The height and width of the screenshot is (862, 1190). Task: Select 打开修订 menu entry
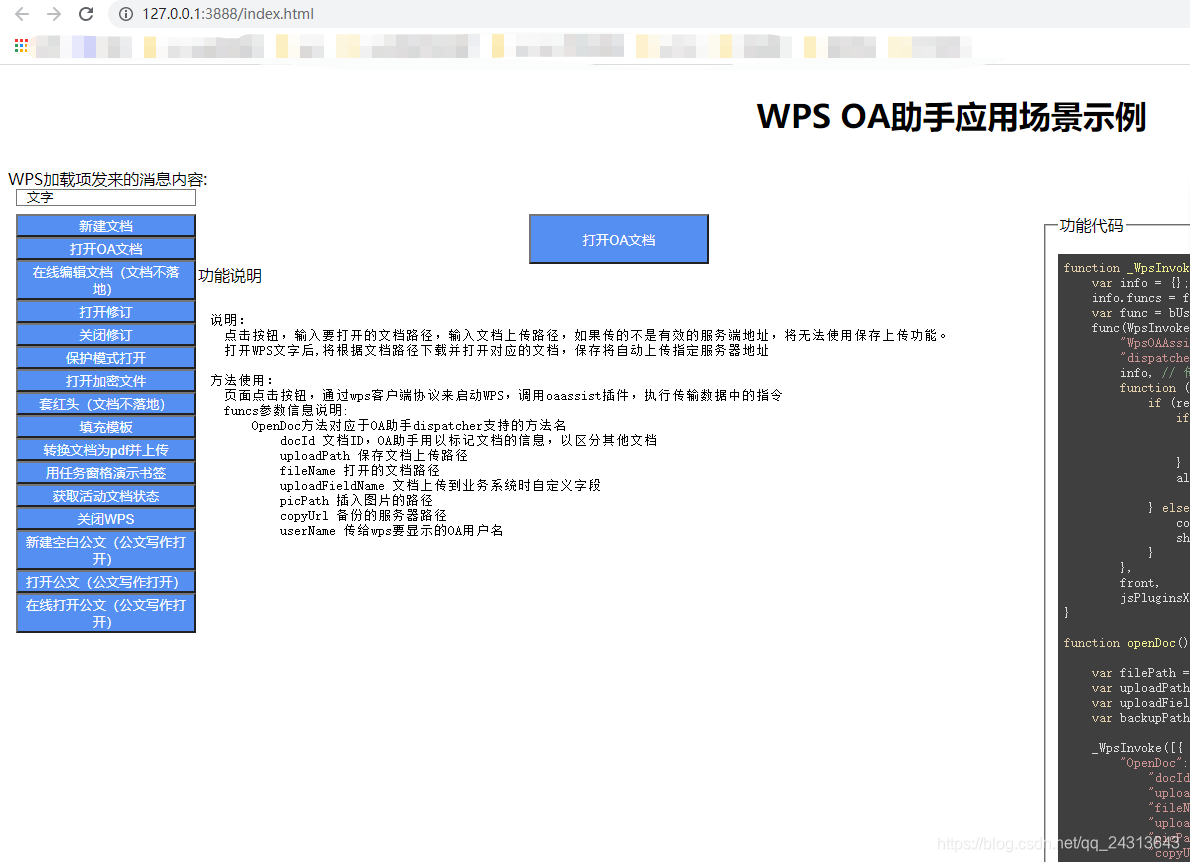point(106,311)
